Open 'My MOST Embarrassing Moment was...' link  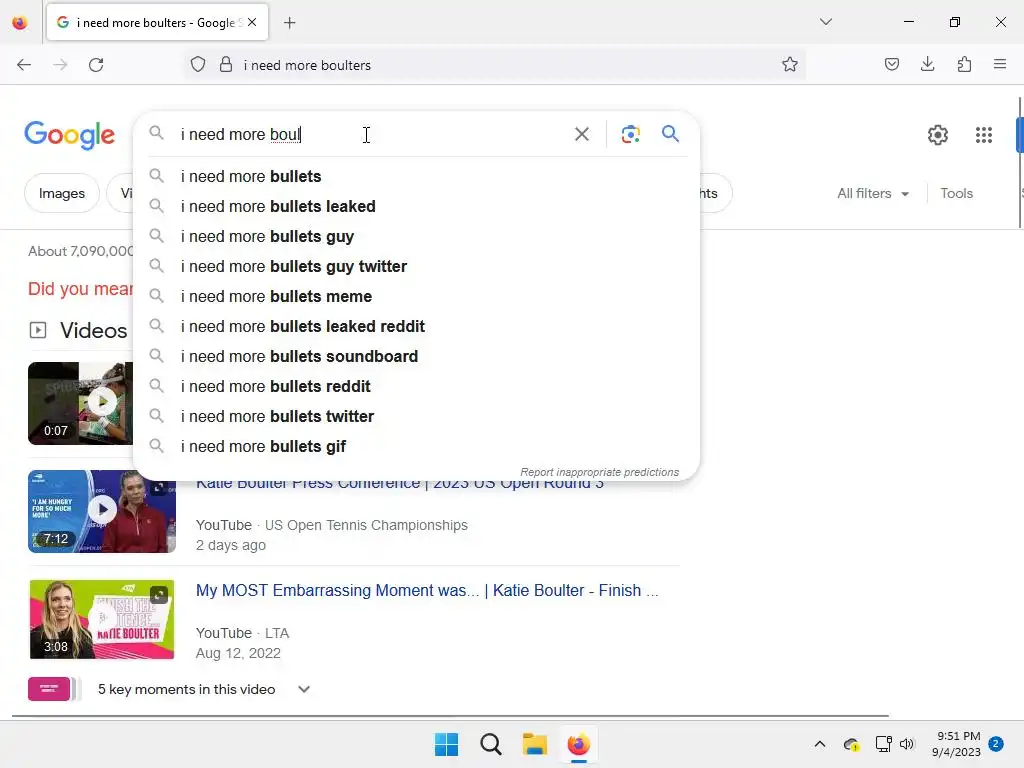[427, 590]
